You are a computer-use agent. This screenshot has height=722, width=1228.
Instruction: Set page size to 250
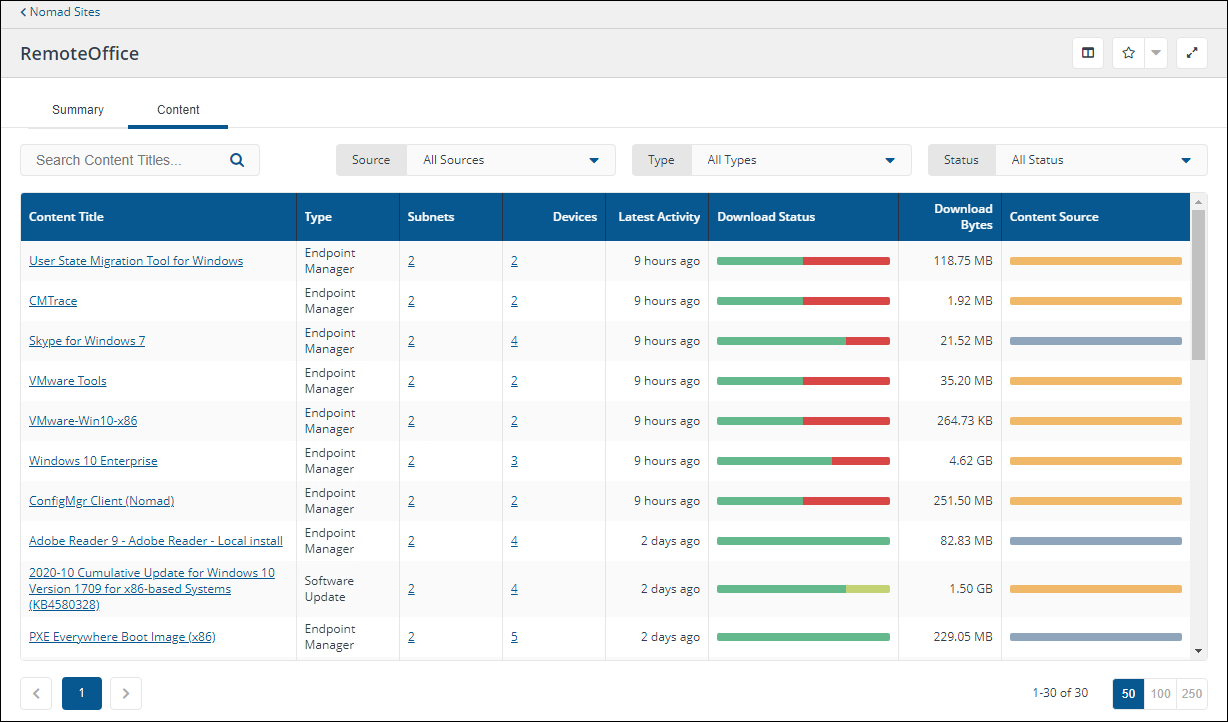(1192, 693)
